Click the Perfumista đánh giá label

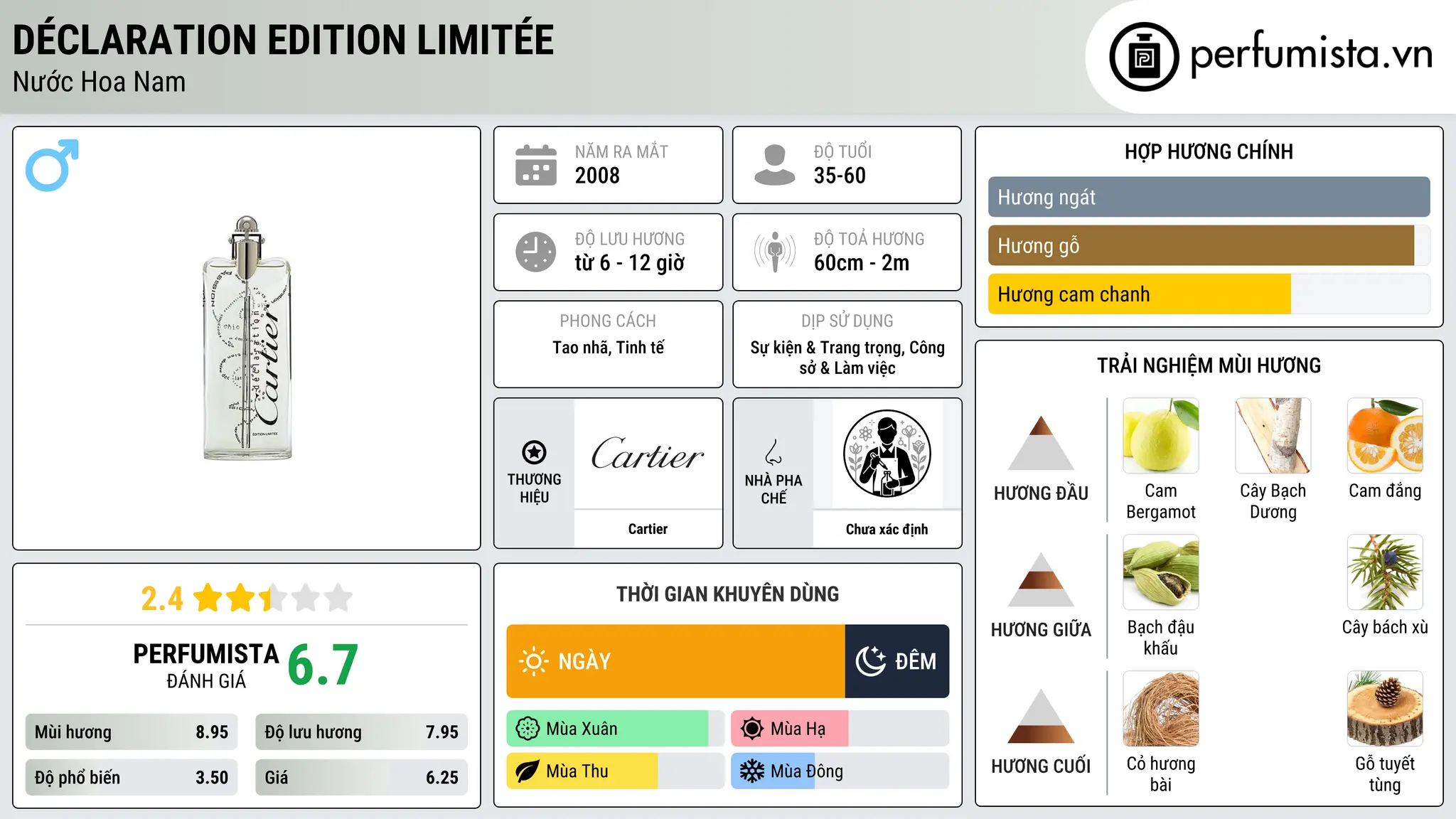(206, 665)
